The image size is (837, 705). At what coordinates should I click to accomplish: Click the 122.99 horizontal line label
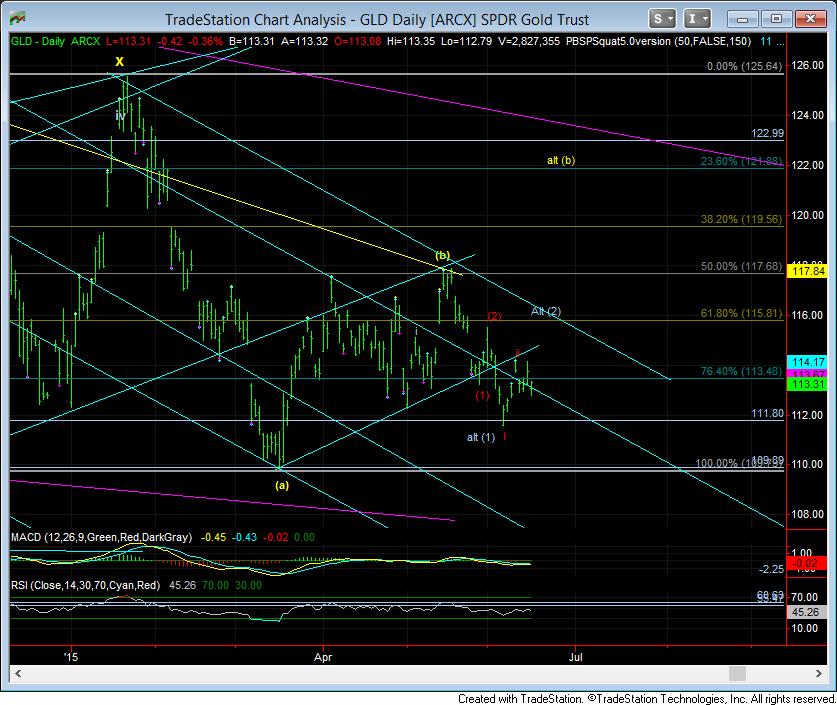point(767,133)
